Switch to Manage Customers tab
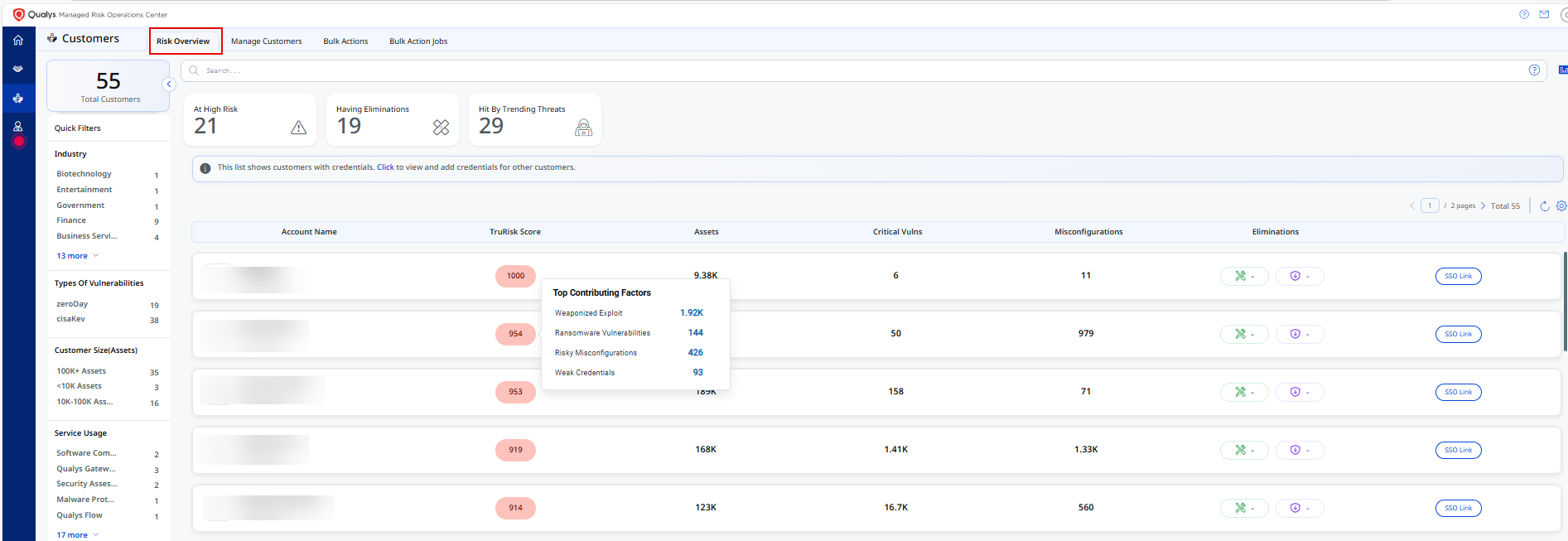This screenshot has height=541, width=1568. click(266, 41)
